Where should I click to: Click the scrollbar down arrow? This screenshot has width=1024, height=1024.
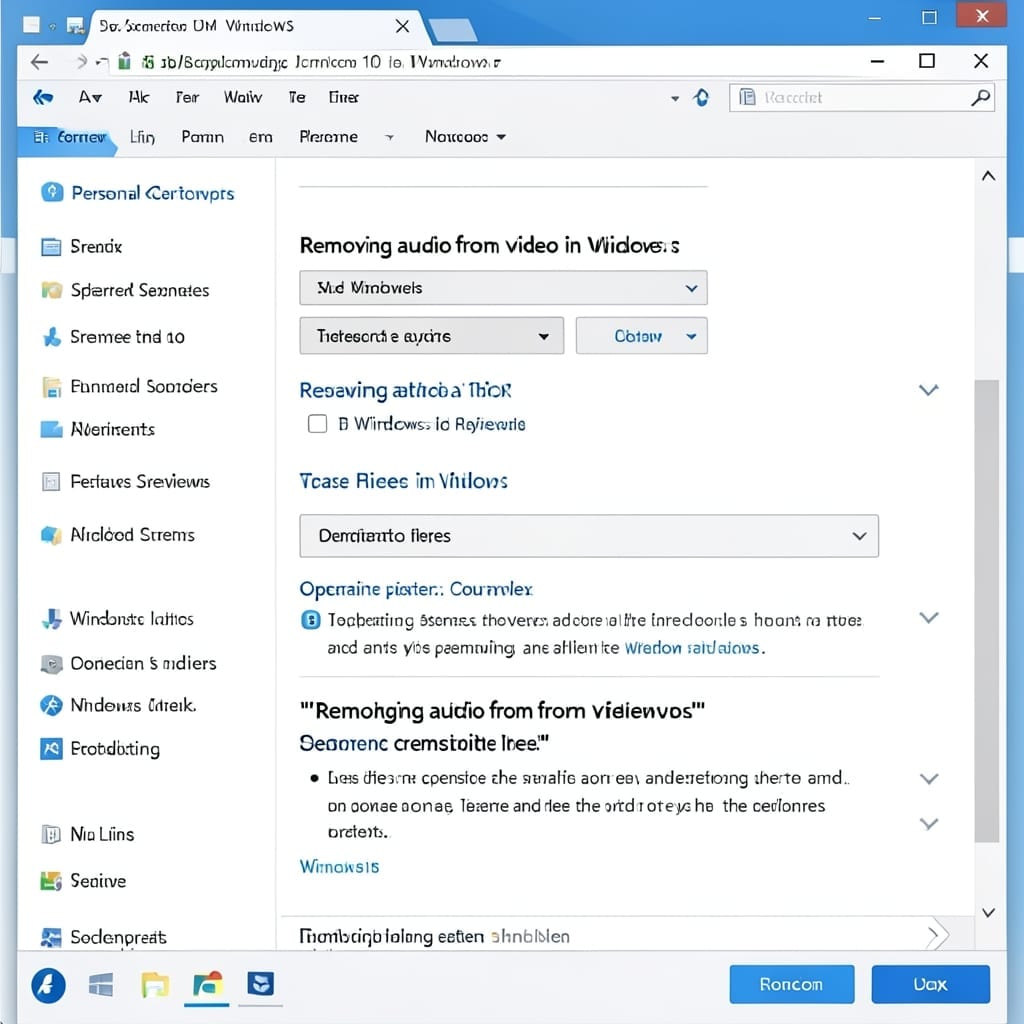click(988, 912)
